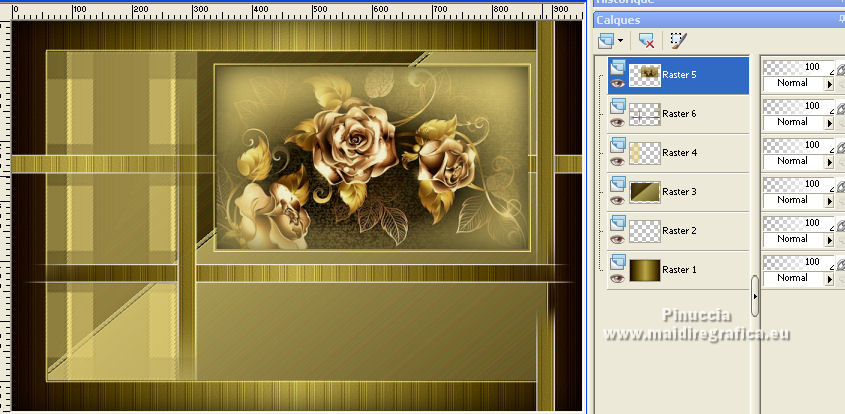Click the Raster 6 layer thumbnail
The image size is (845, 414).
[645, 114]
